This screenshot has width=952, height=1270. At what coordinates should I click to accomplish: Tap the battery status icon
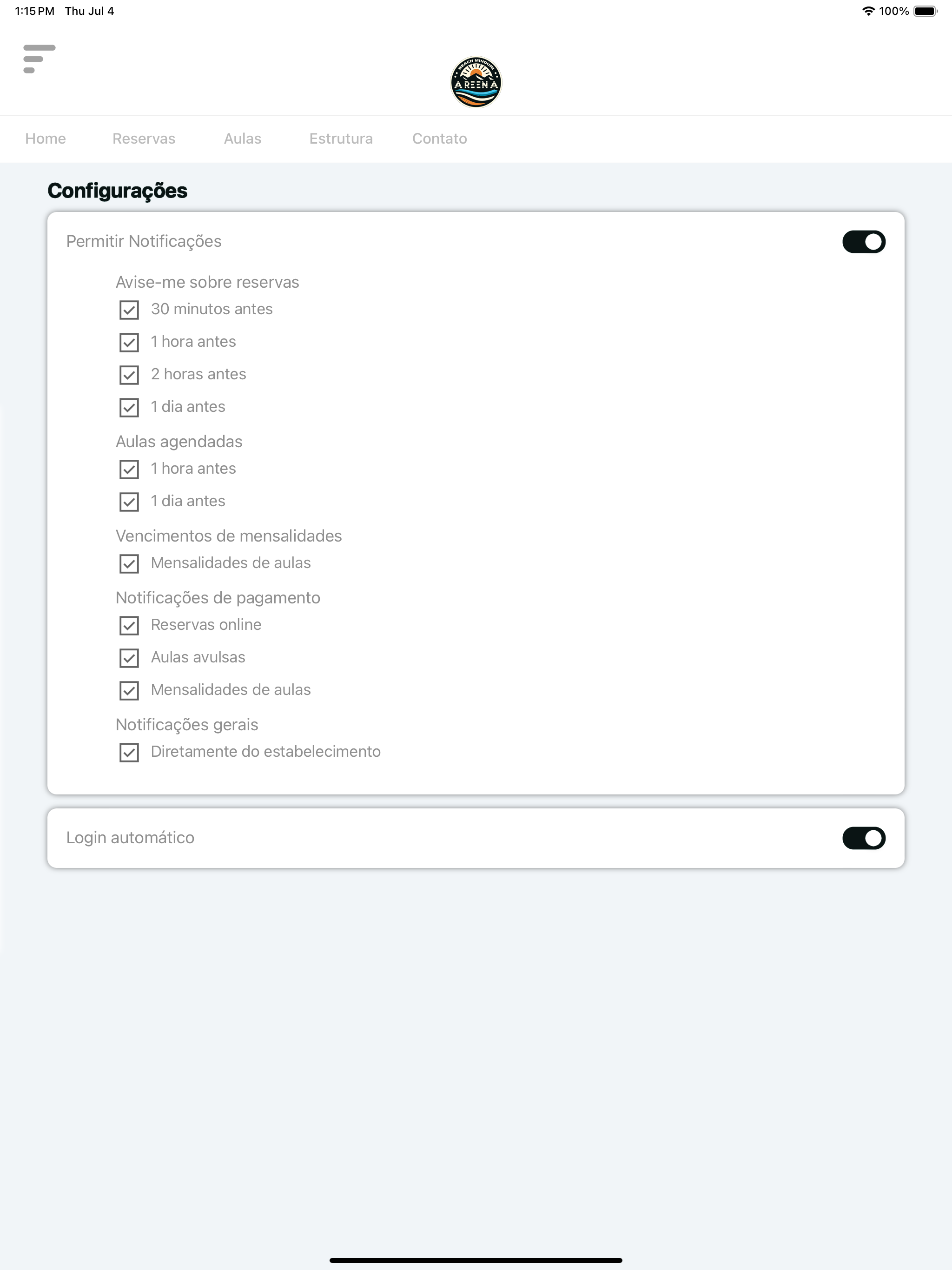pyautogui.click(x=925, y=11)
